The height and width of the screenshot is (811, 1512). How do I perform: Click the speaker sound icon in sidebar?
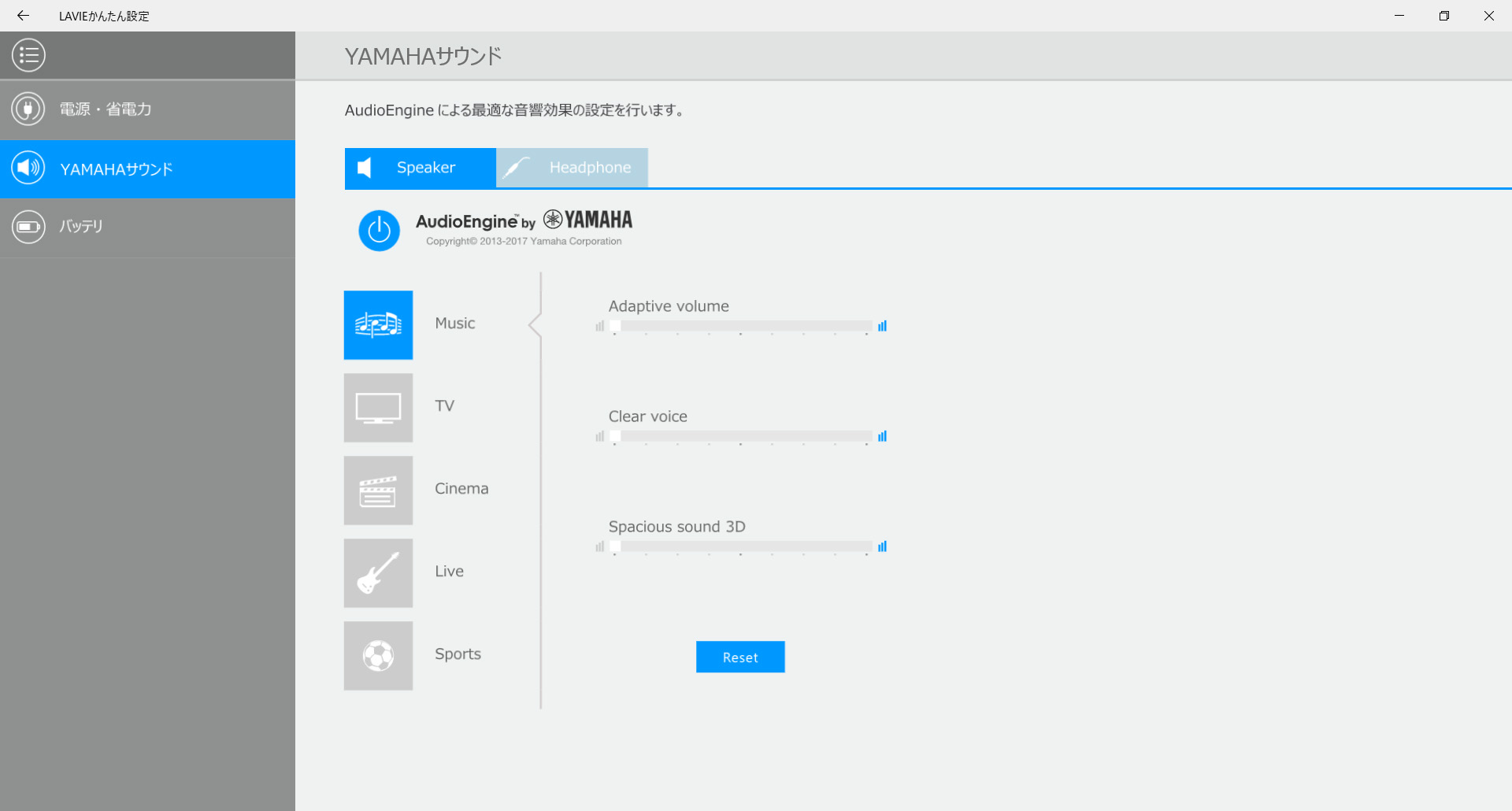pyautogui.click(x=28, y=168)
